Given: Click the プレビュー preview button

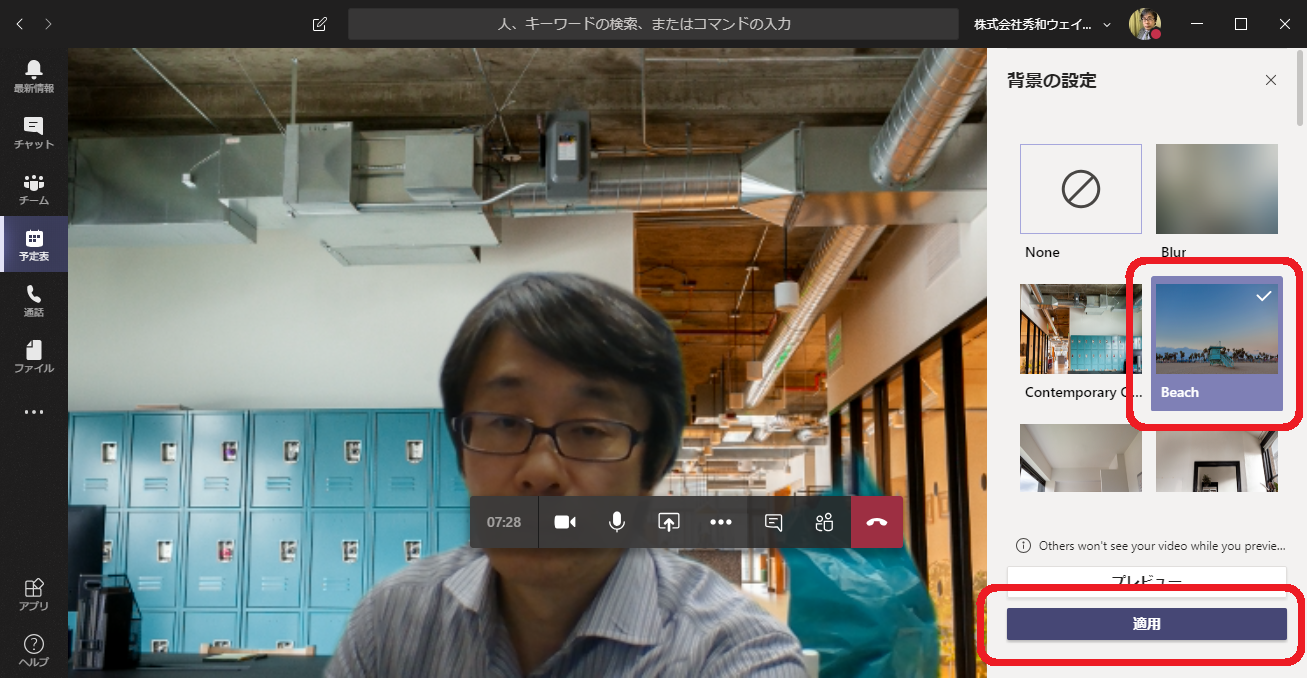Looking at the screenshot, I should (1146, 580).
